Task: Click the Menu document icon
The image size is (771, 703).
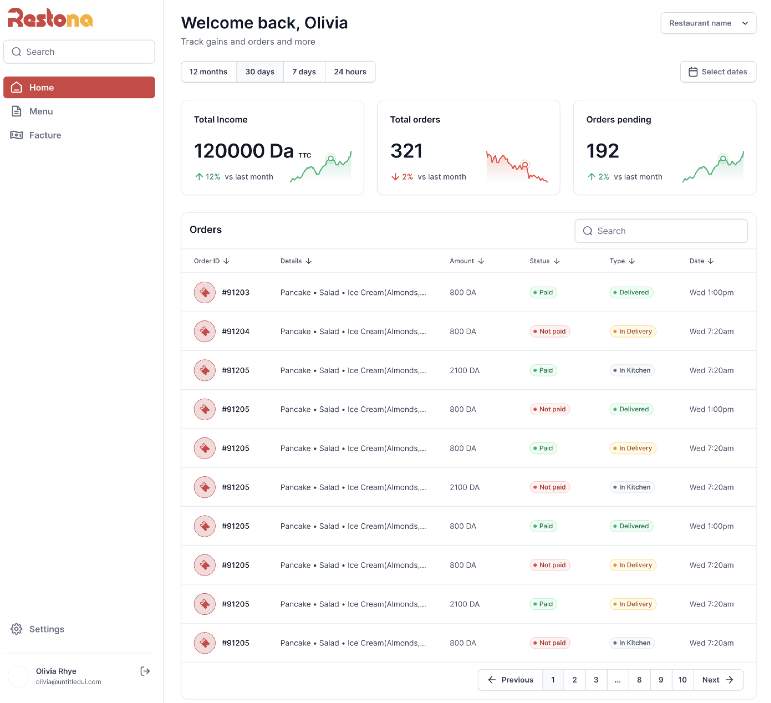Action: pyautogui.click(x=17, y=111)
